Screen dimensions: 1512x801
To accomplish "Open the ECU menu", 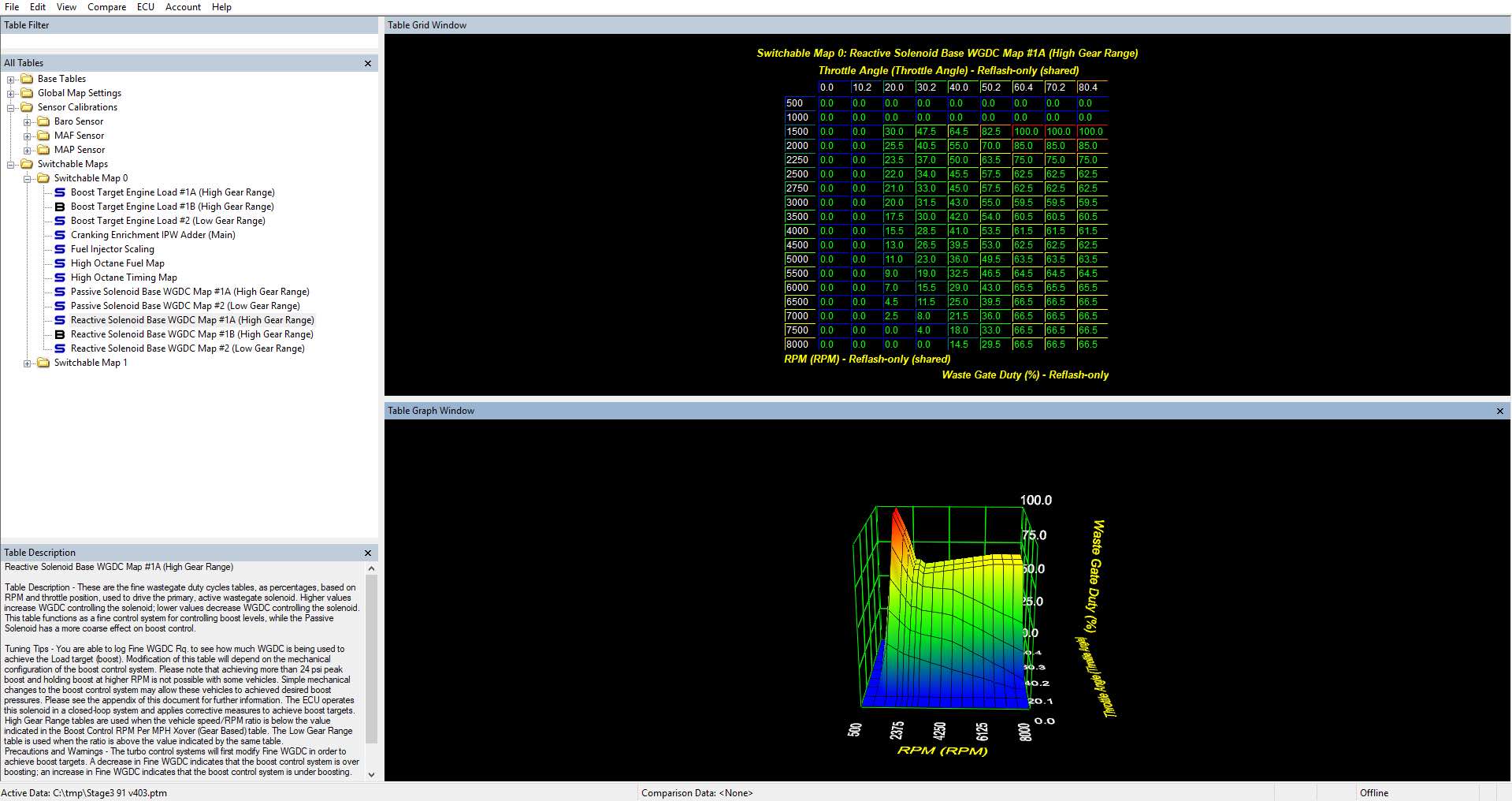I will coord(146,6).
